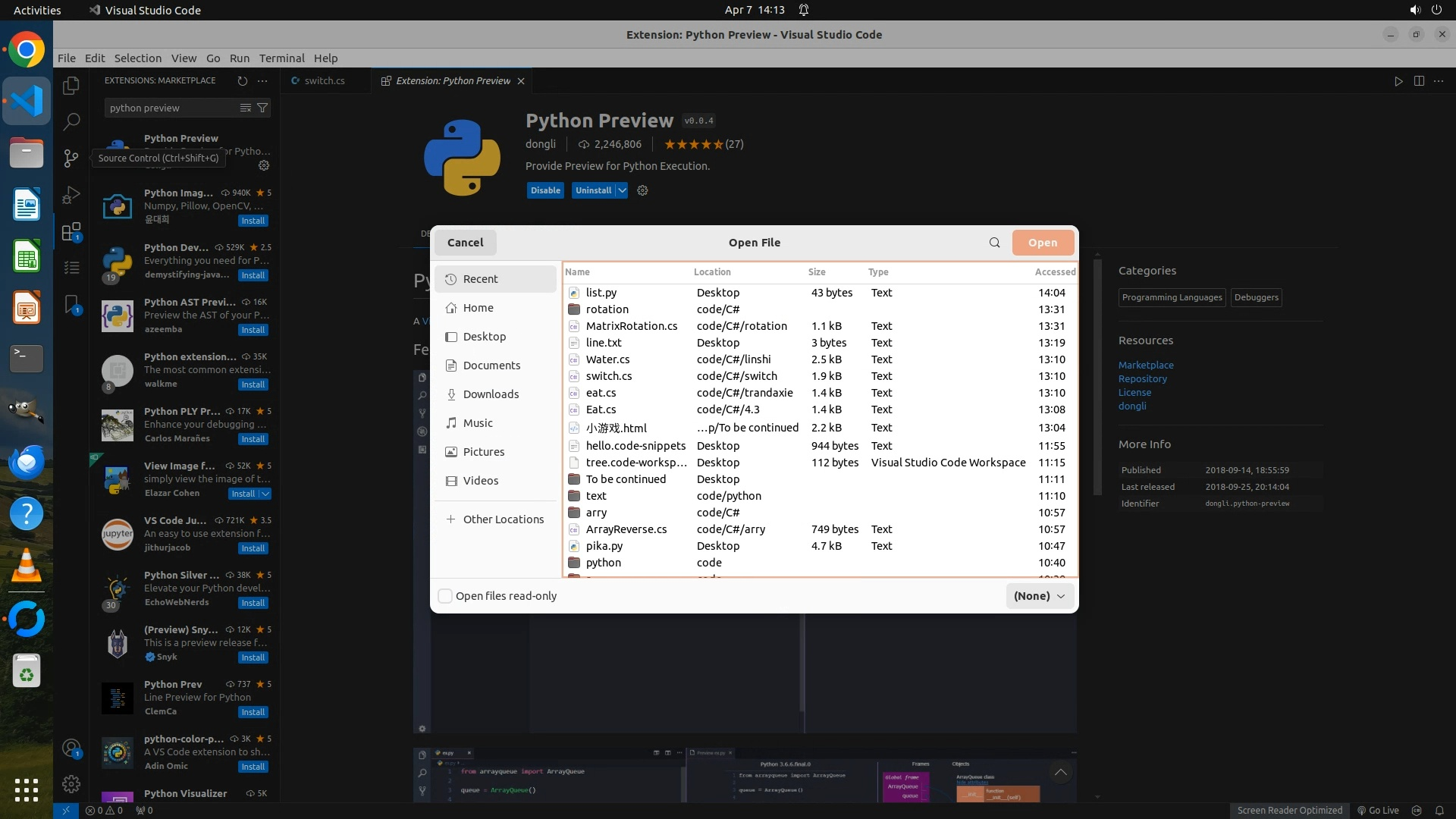Click the split editor right icon
This screenshot has height=819, width=1456.
tap(1419, 81)
